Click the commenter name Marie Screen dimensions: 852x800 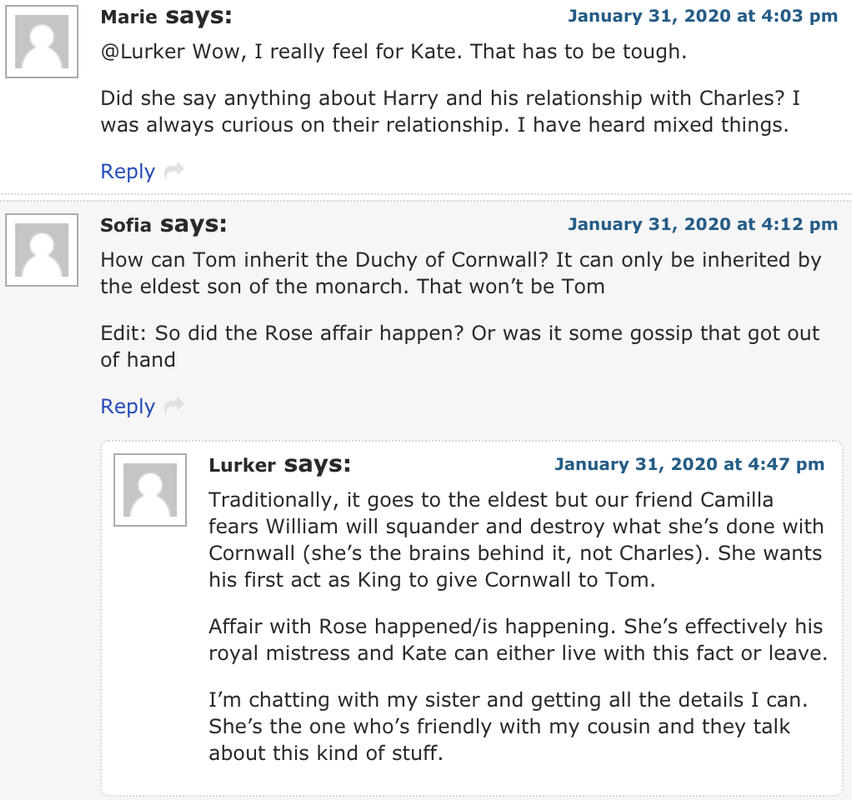point(129,17)
